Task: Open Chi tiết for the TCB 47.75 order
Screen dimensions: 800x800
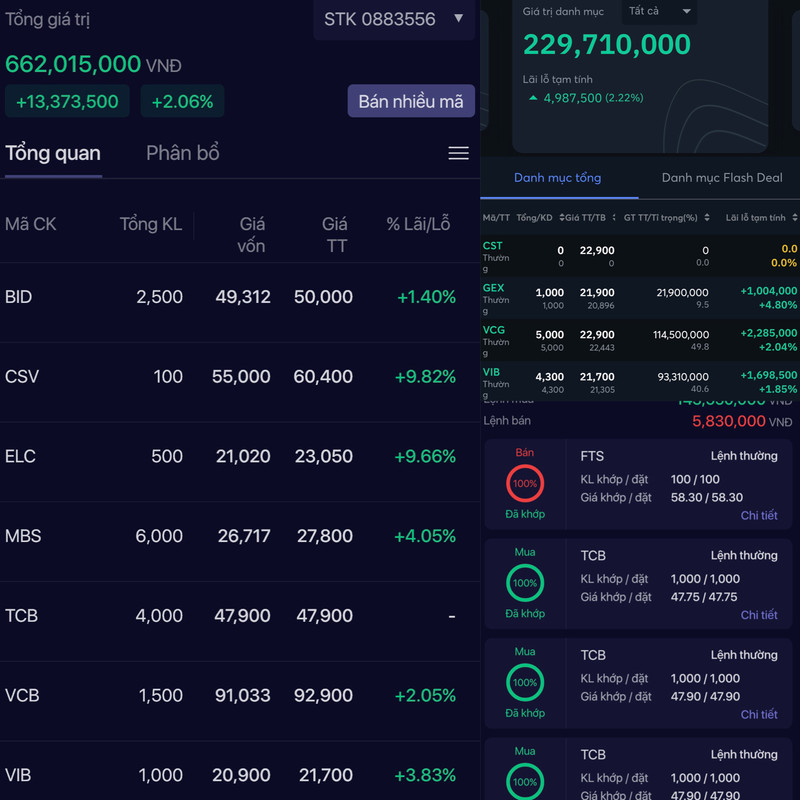Action: pos(759,615)
